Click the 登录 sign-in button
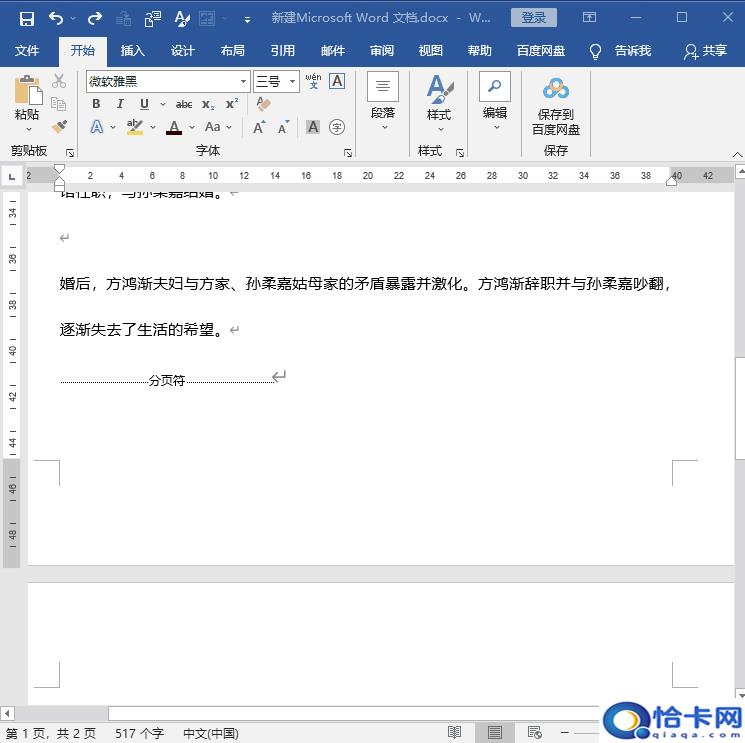Viewport: 745px width, 743px height. (x=533, y=18)
